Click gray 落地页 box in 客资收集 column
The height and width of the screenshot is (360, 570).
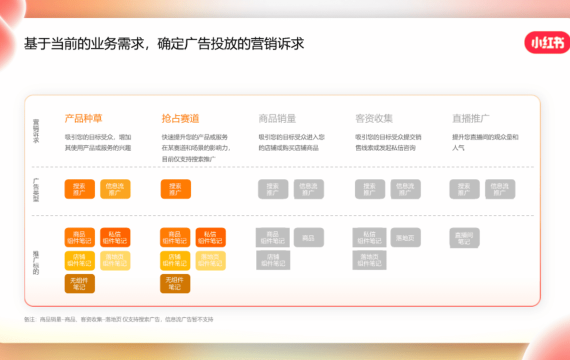(406, 237)
